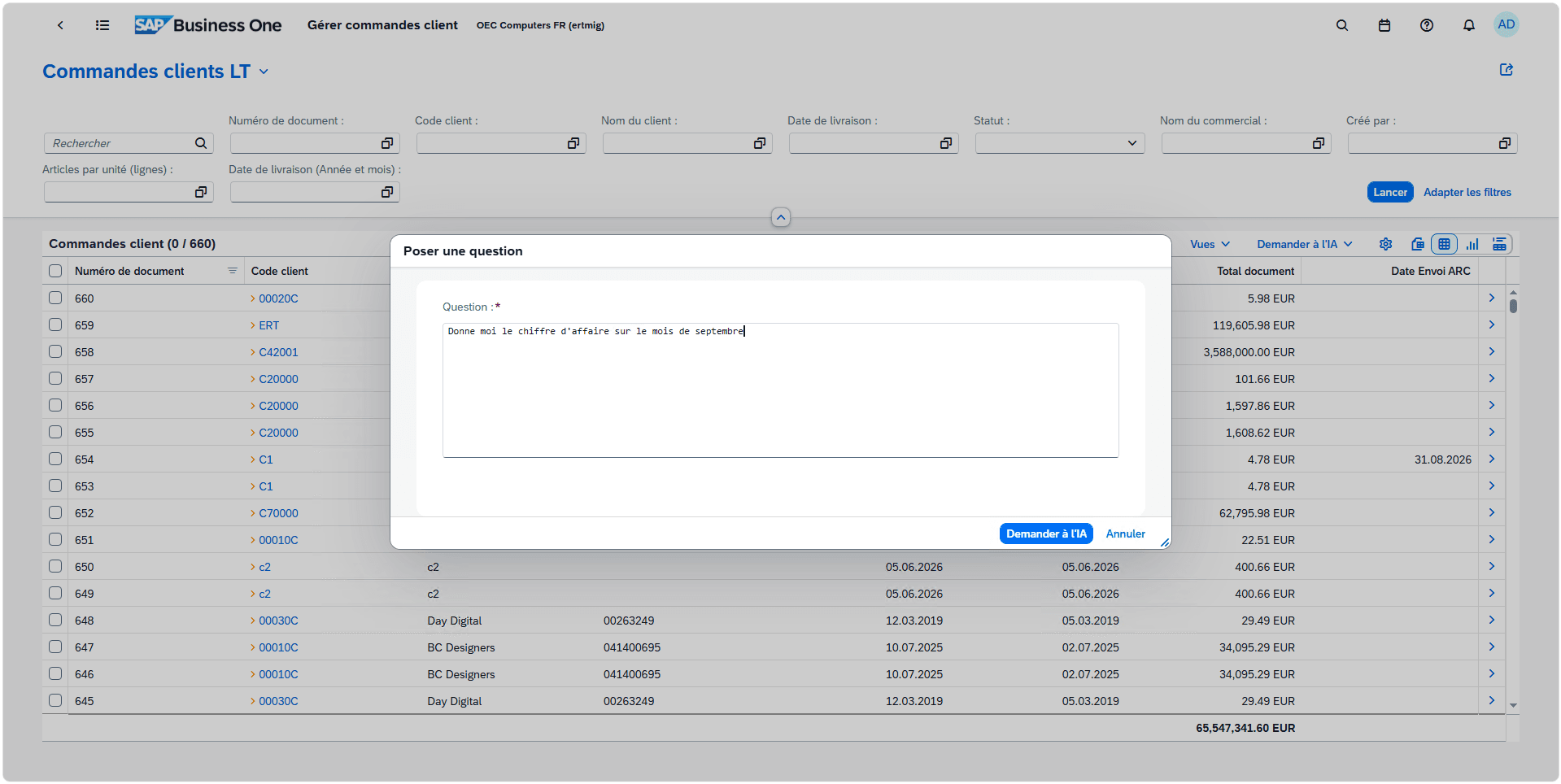Open the Demander à l'IA table menu

point(1304,244)
